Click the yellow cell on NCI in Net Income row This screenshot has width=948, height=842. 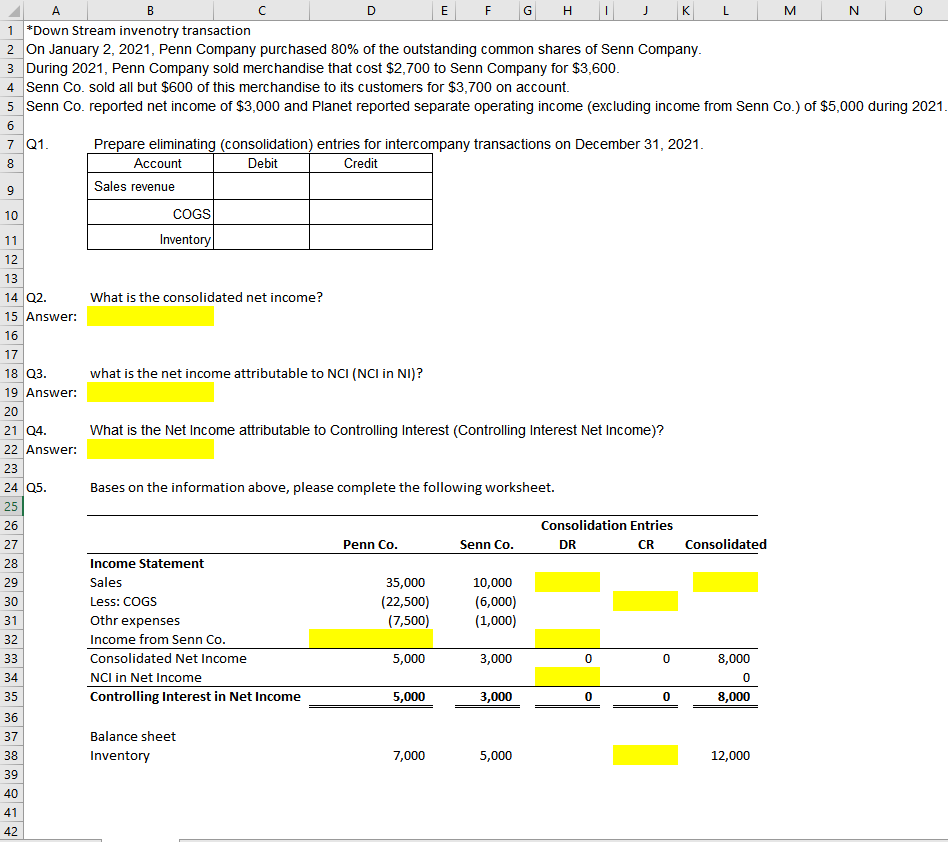coord(568,677)
